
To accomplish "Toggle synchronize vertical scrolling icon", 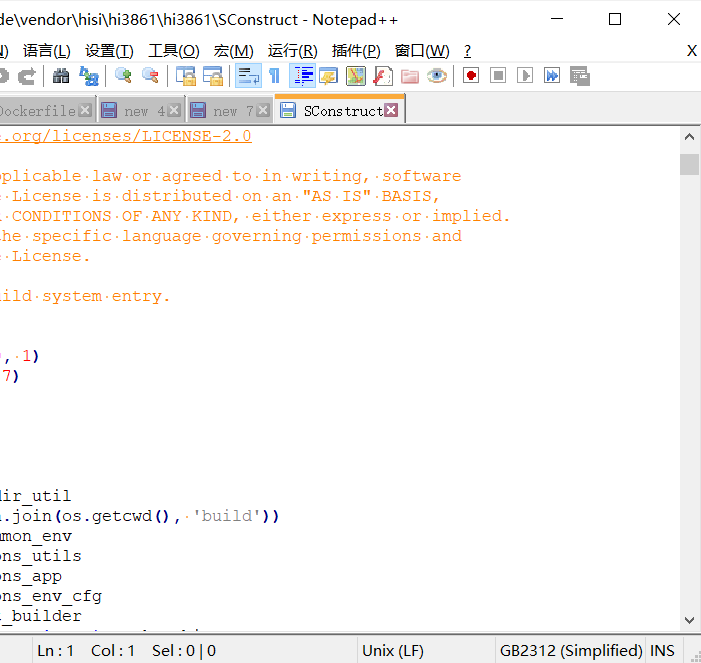I will [186, 76].
